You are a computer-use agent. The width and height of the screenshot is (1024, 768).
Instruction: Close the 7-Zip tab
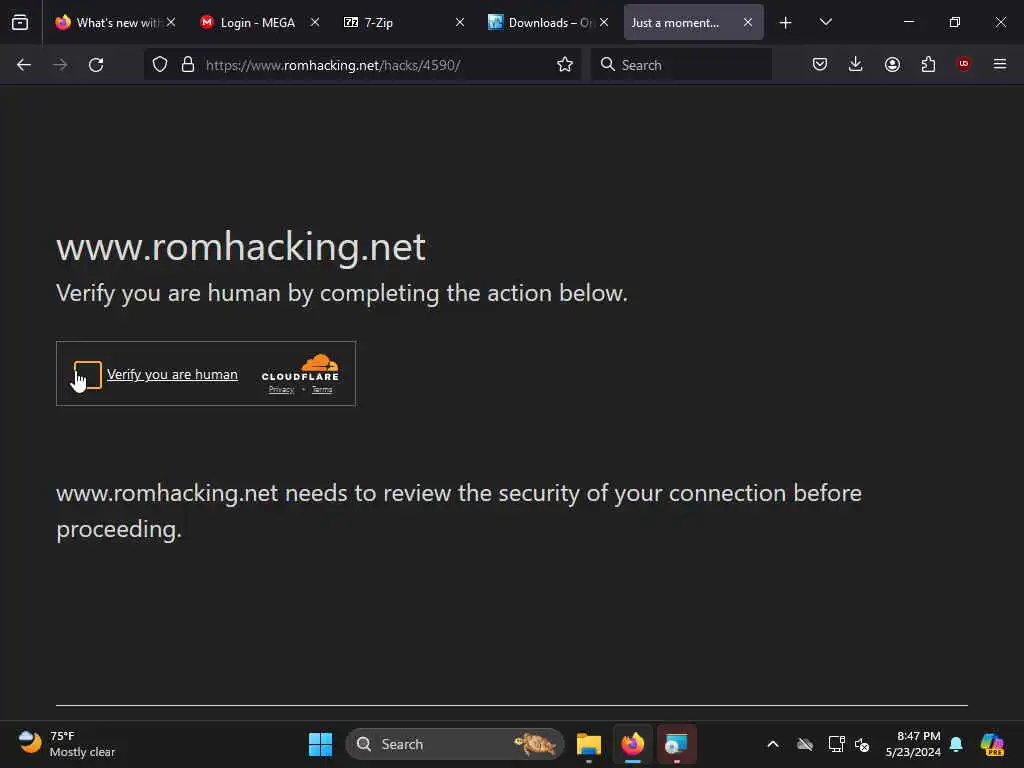point(460,22)
